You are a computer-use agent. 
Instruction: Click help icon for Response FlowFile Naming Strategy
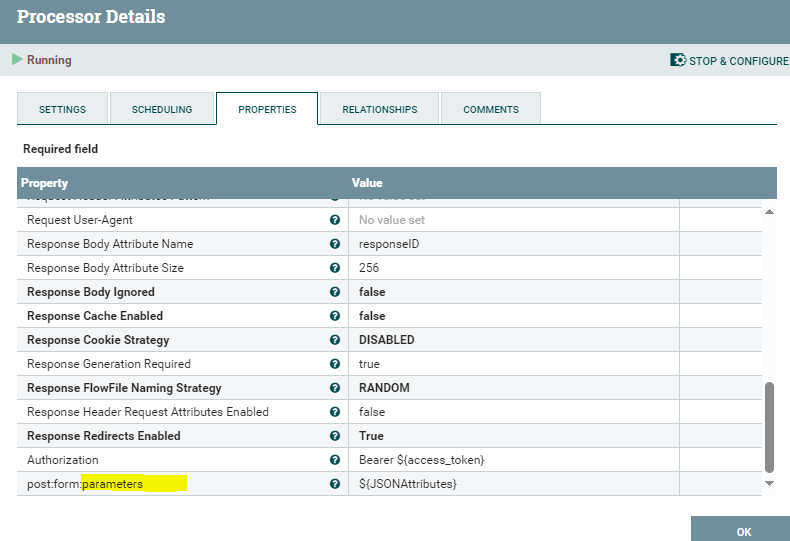(x=335, y=388)
